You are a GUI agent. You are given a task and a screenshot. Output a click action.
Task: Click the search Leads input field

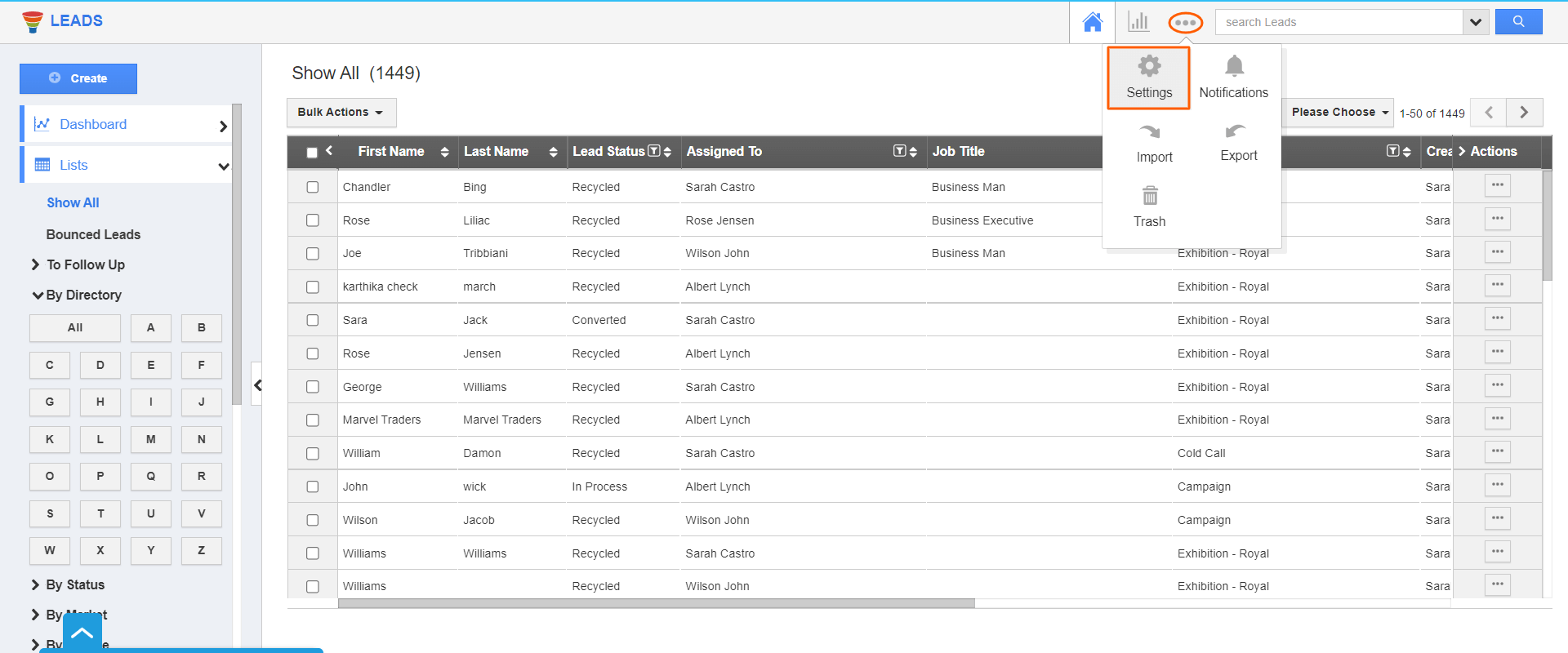click(1339, 22)
